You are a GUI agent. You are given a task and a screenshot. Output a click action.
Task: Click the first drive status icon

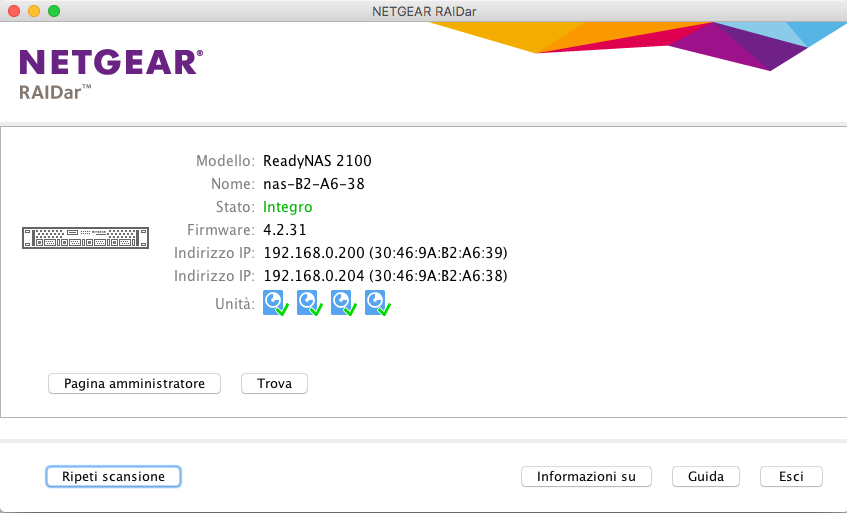coord(275,303)
